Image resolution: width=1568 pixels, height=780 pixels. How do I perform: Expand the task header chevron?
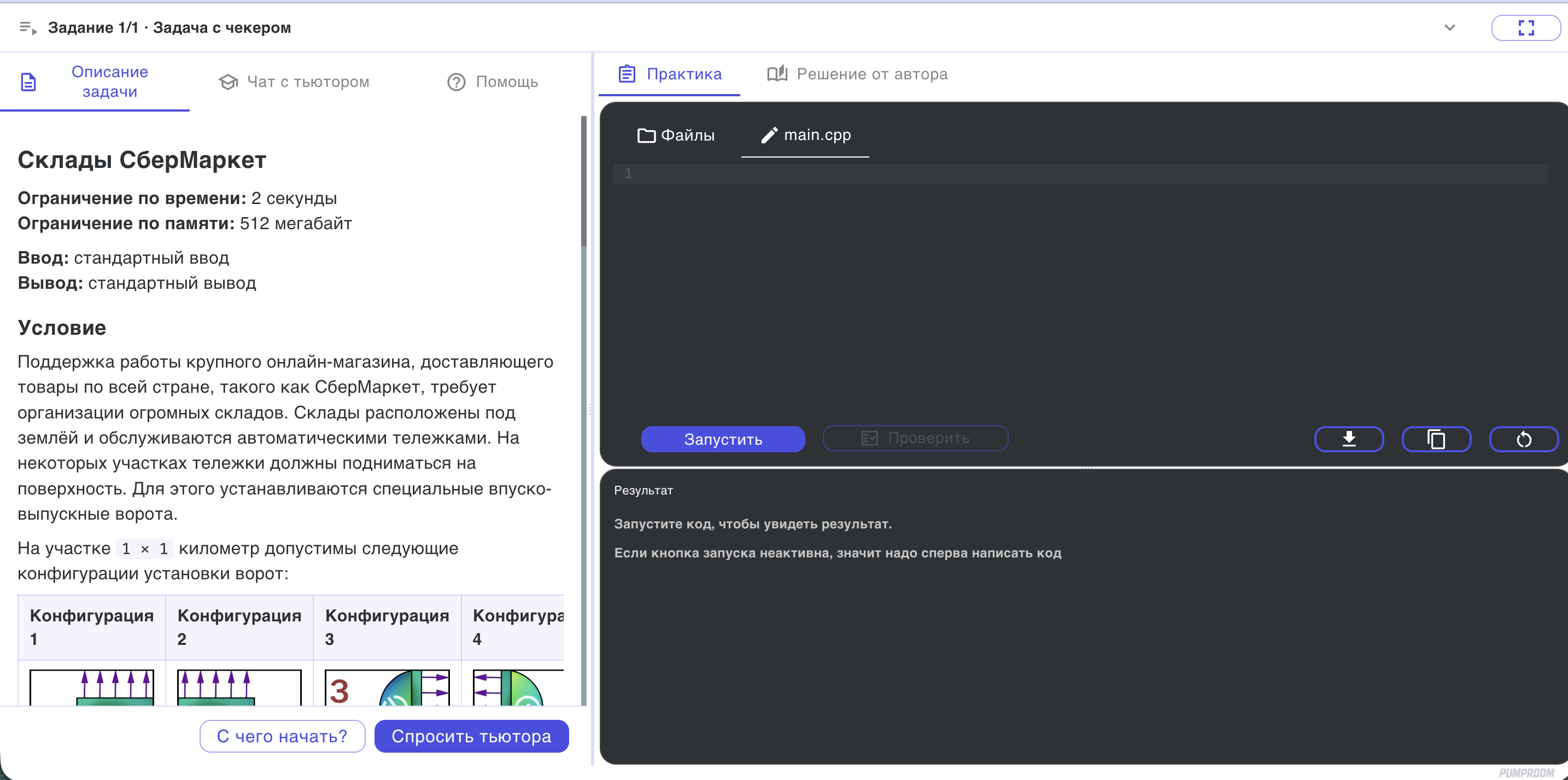tap(1449, 27)
